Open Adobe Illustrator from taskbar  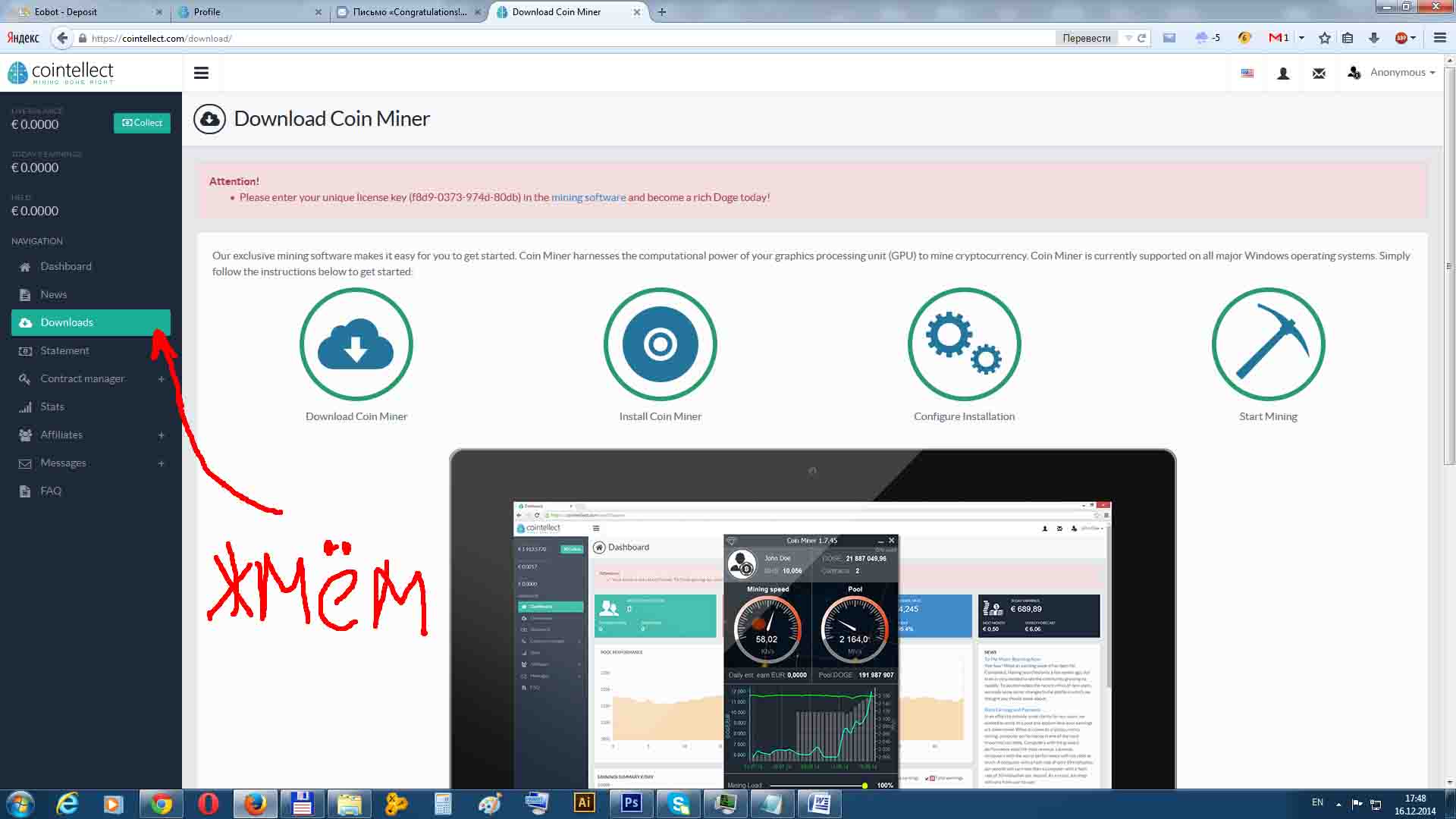point(584,803)
